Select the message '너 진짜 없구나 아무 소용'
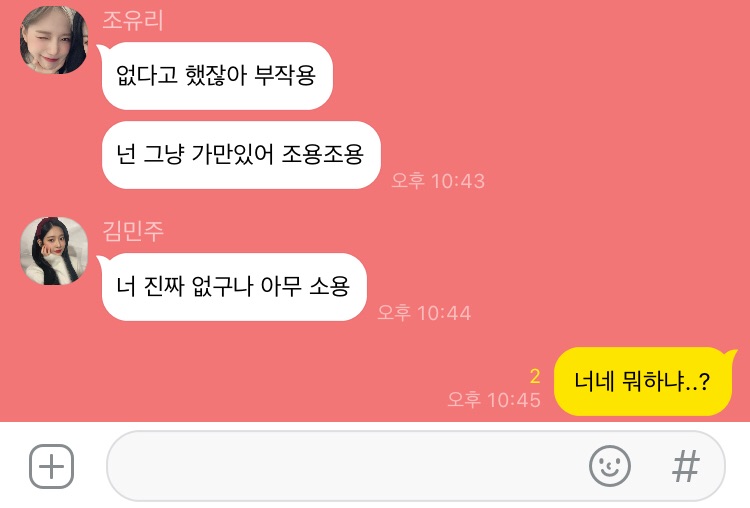Image resolution: width=750 pixels, height=508 pixels. (234, 287)
